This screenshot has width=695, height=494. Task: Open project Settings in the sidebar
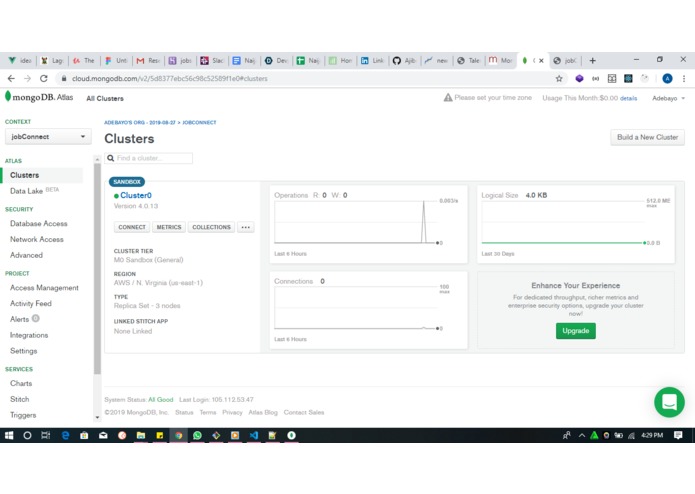(23, 351)
